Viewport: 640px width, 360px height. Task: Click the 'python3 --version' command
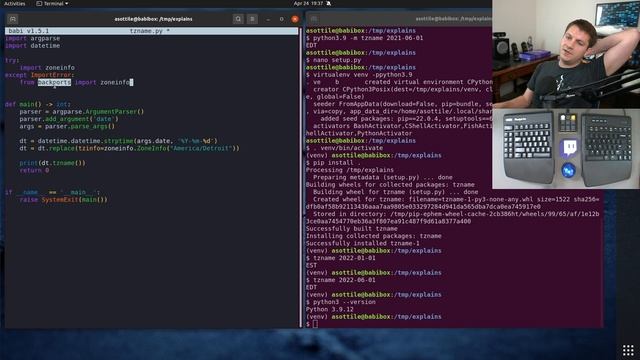[344, 302]
